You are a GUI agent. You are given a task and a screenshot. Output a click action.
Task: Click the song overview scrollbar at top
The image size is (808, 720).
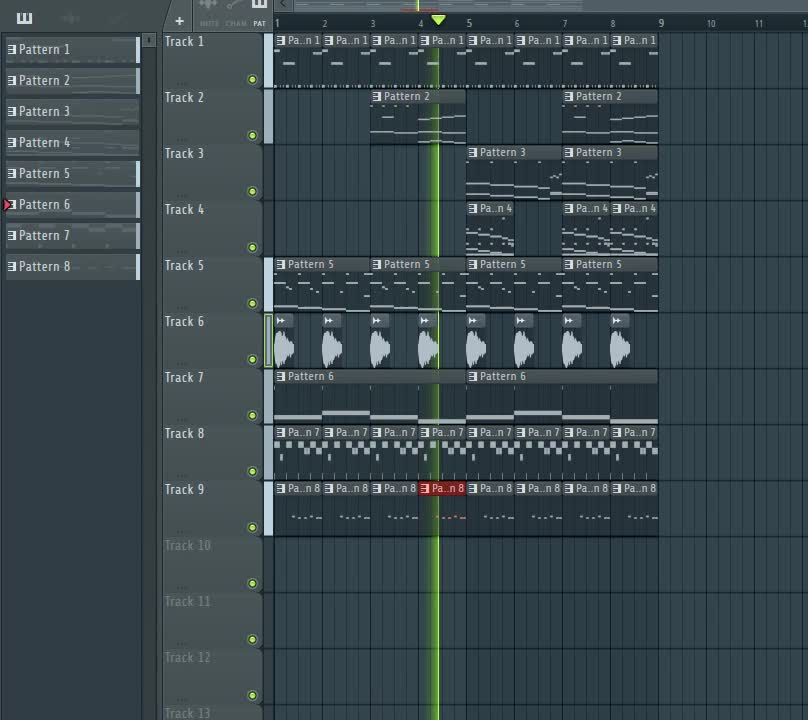pos(439,5)
